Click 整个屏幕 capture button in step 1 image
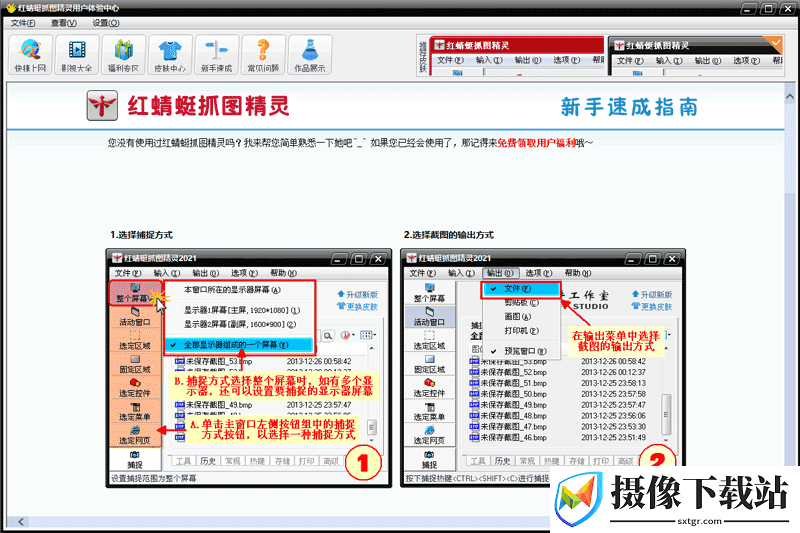This screenshot has height=533, width=800. (135, 293)
